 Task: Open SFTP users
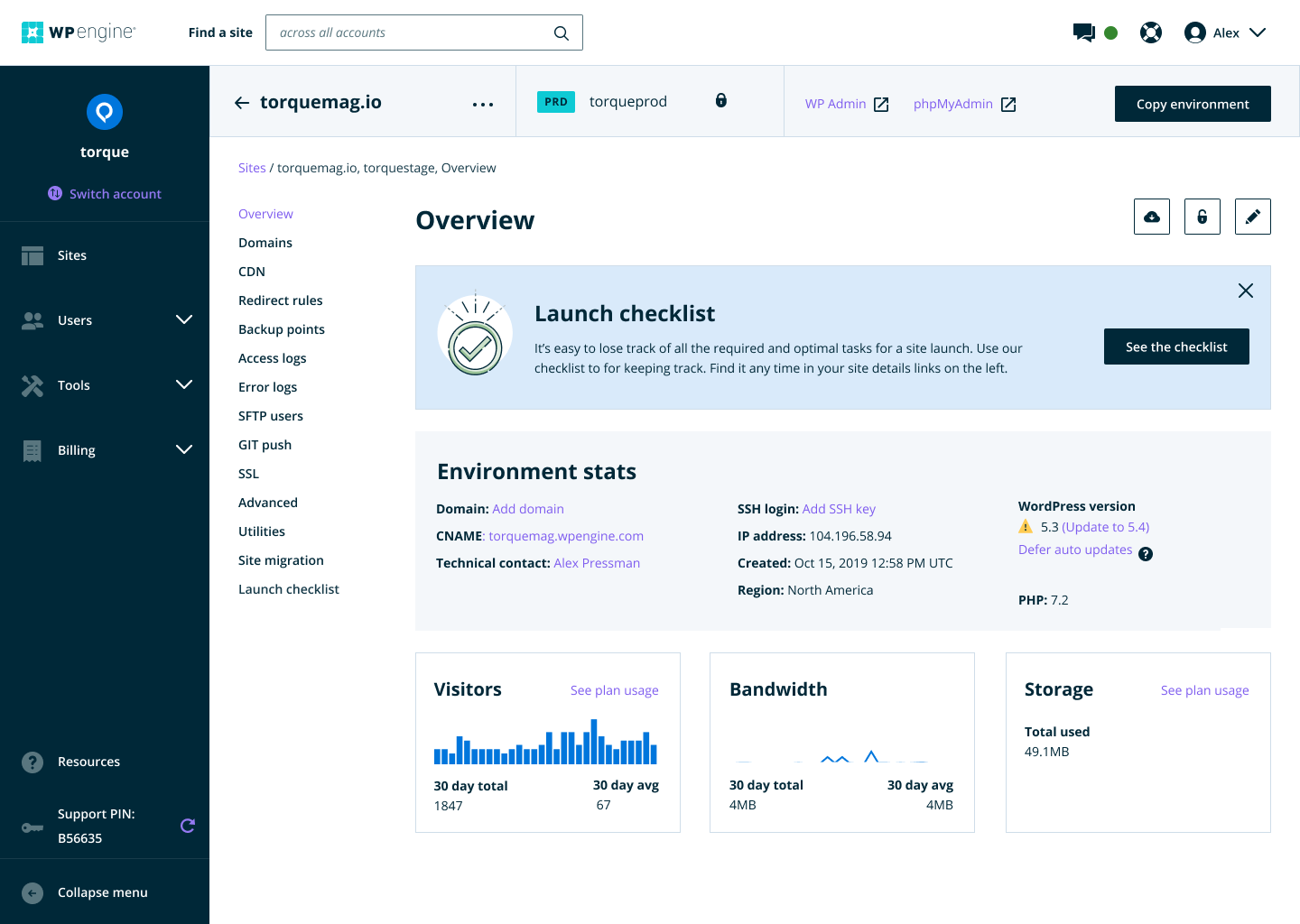271,416
